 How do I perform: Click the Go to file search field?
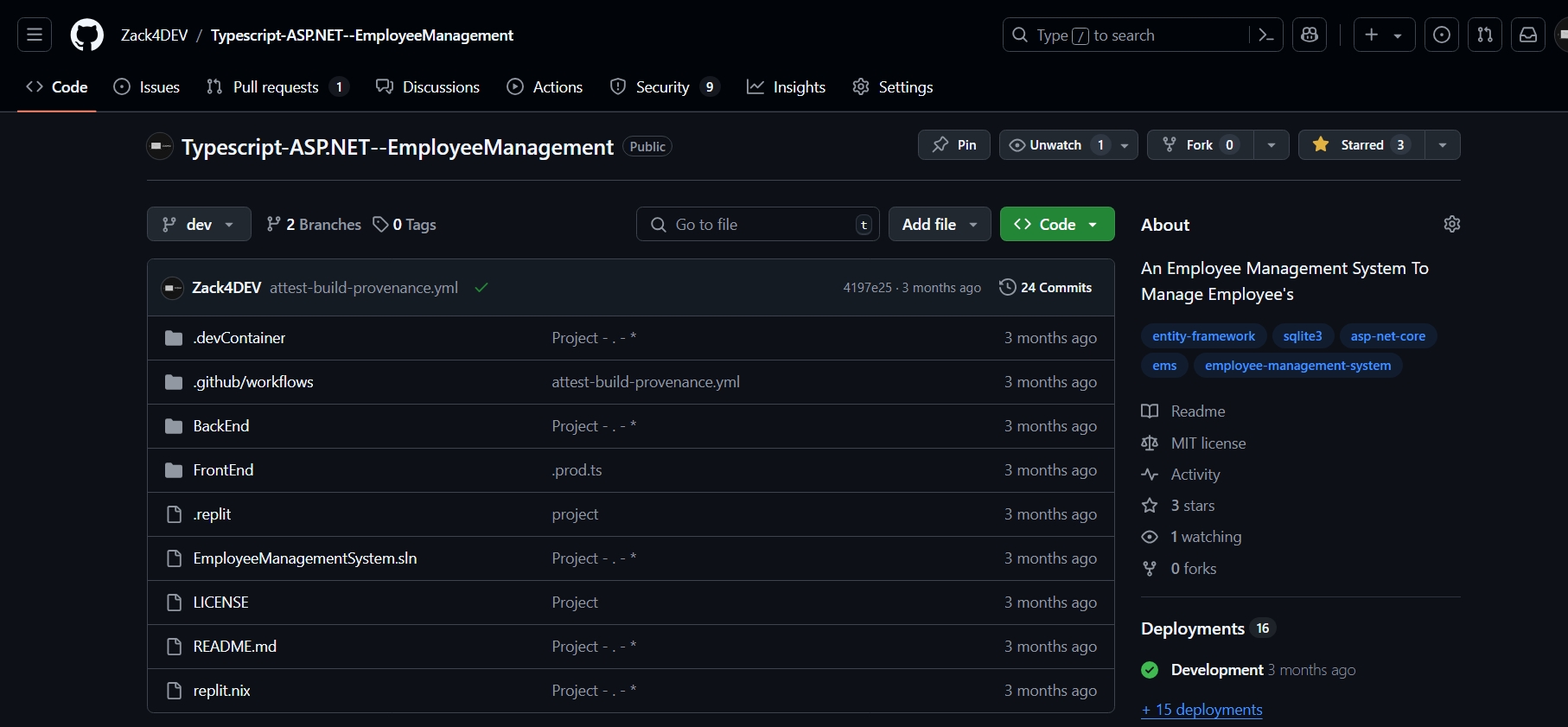[x=758, y=224]
